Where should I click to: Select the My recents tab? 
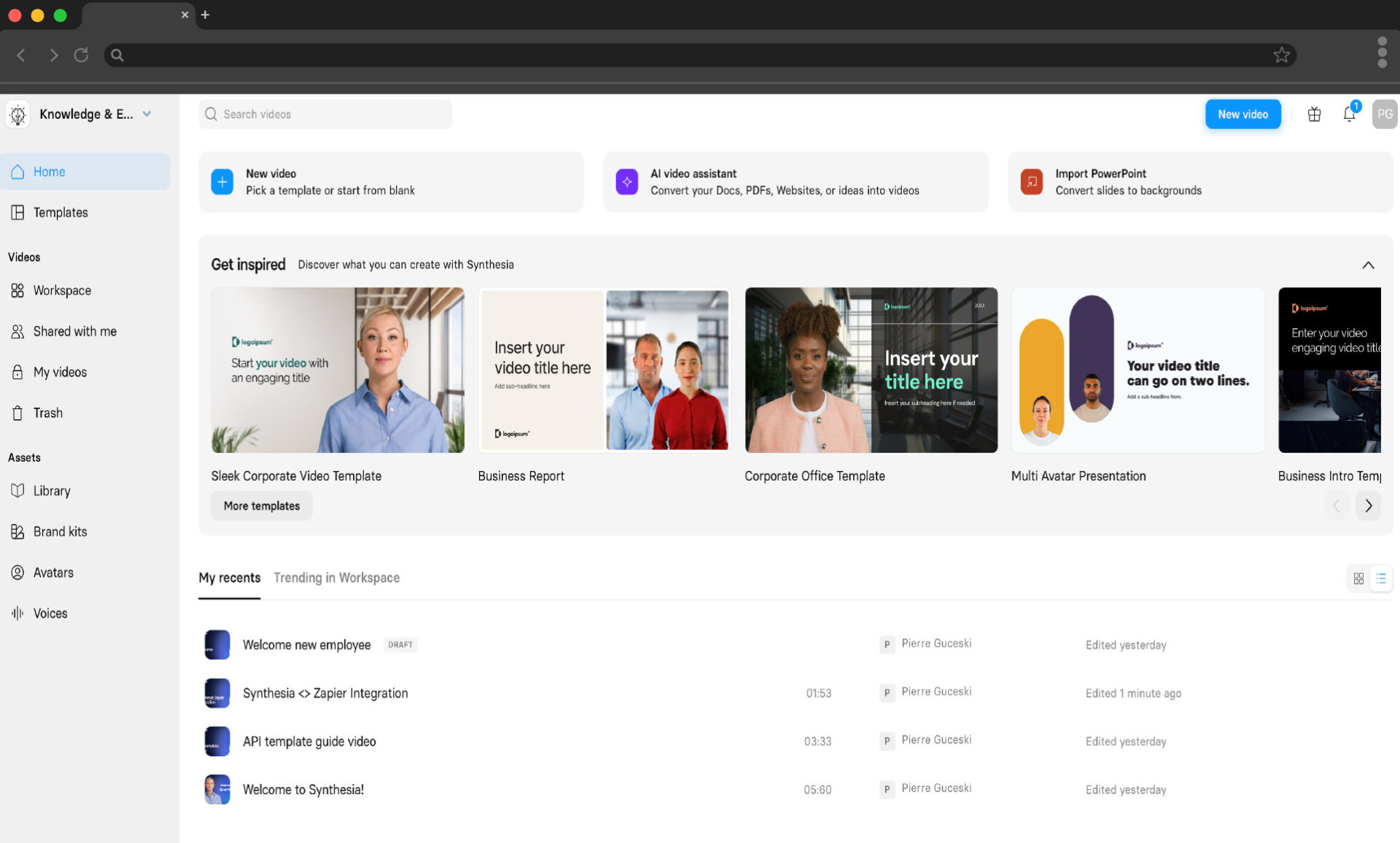coord(229,578)
